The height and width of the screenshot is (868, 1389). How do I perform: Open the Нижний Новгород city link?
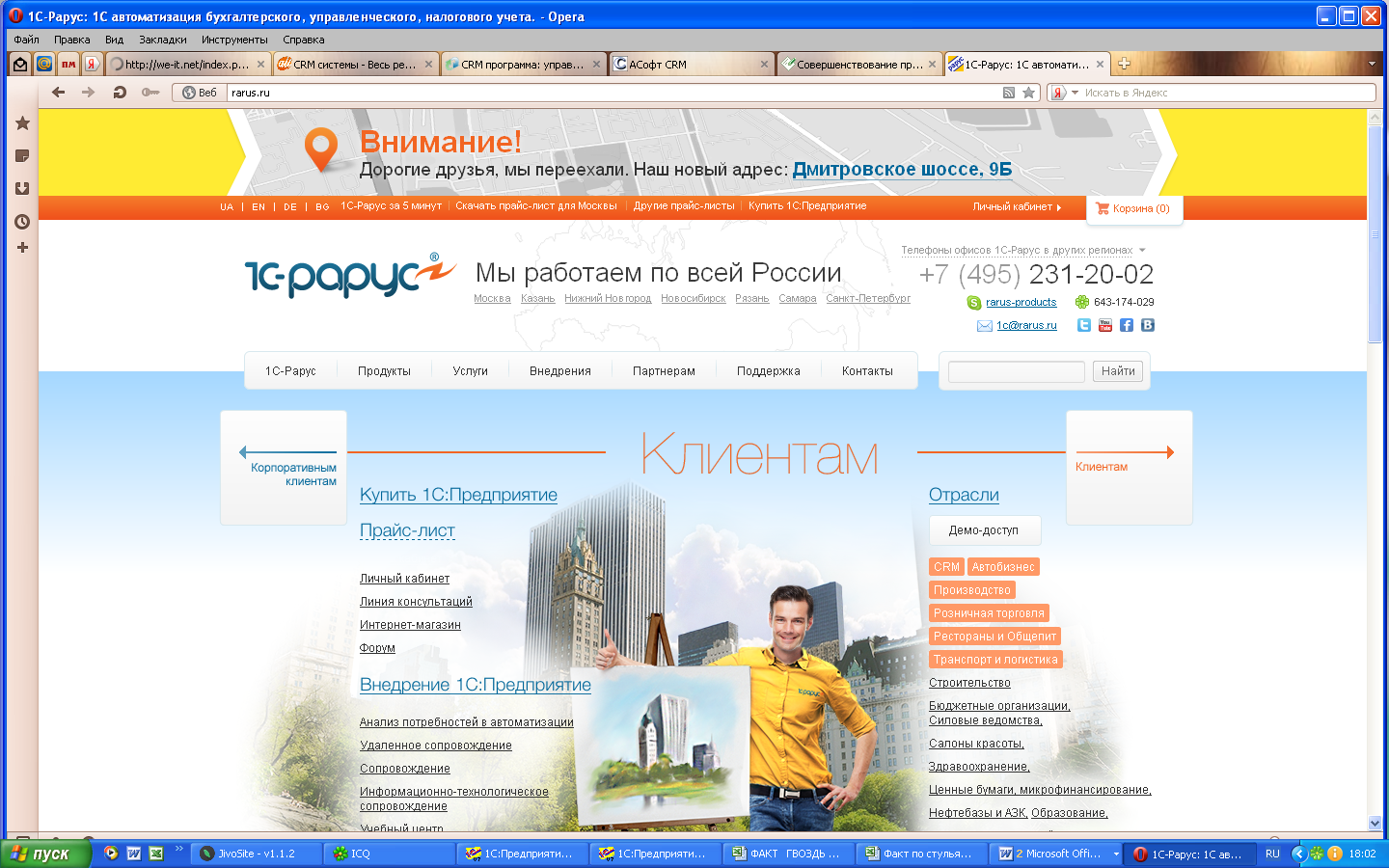tap(608, 299)
